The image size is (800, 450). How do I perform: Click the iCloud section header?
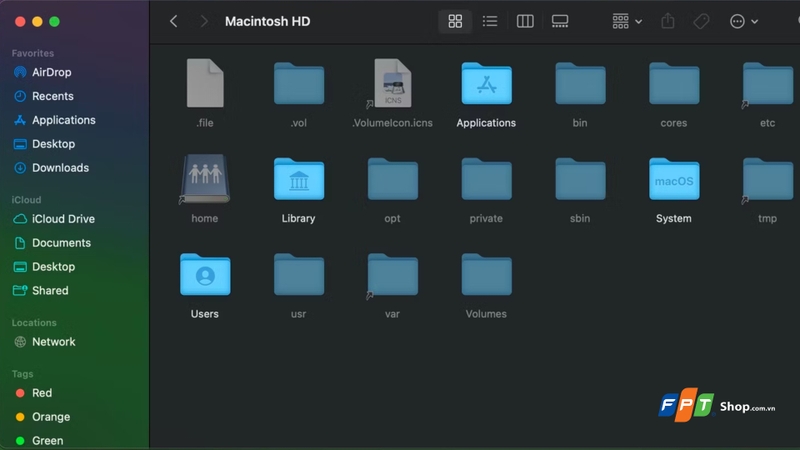click(x=27, y=200)
